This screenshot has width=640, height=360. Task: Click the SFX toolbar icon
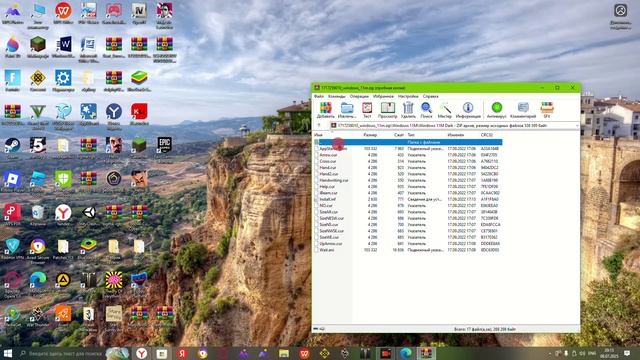(x=547, y=110)
